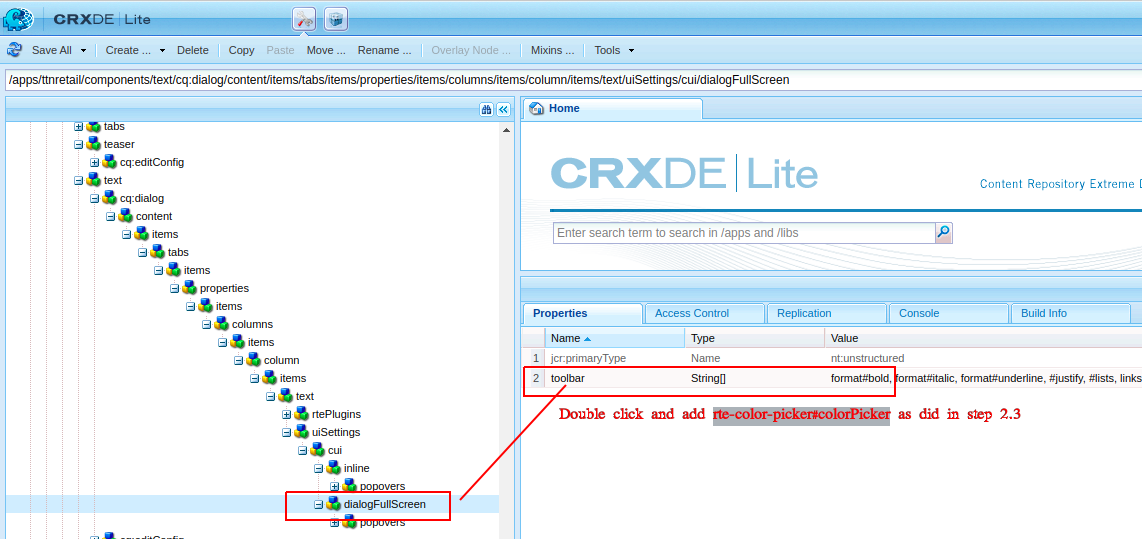The height and width of the screenshot is (539, 1142).
Task: Collapse the cq:dialog tree node
Action: click(x=95, y=198)
